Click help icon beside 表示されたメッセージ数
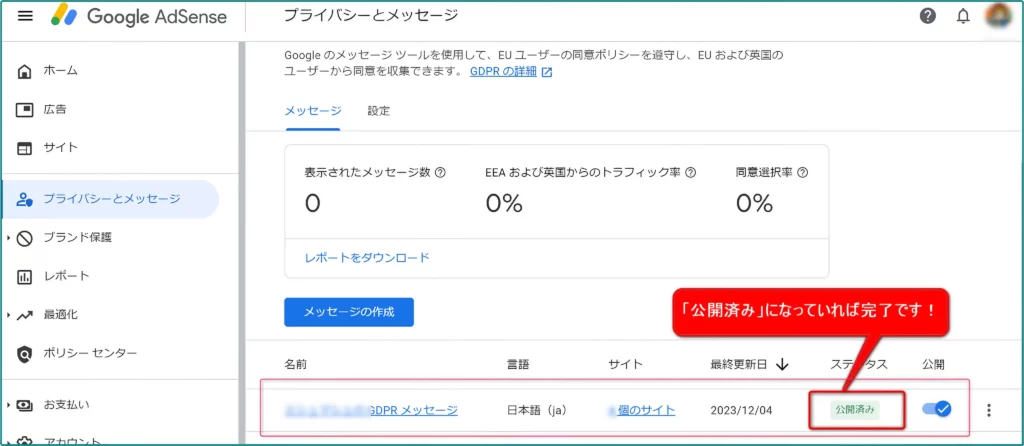Screen dimensions: 1024x446 pyautogui.click(x=441, y=172)
